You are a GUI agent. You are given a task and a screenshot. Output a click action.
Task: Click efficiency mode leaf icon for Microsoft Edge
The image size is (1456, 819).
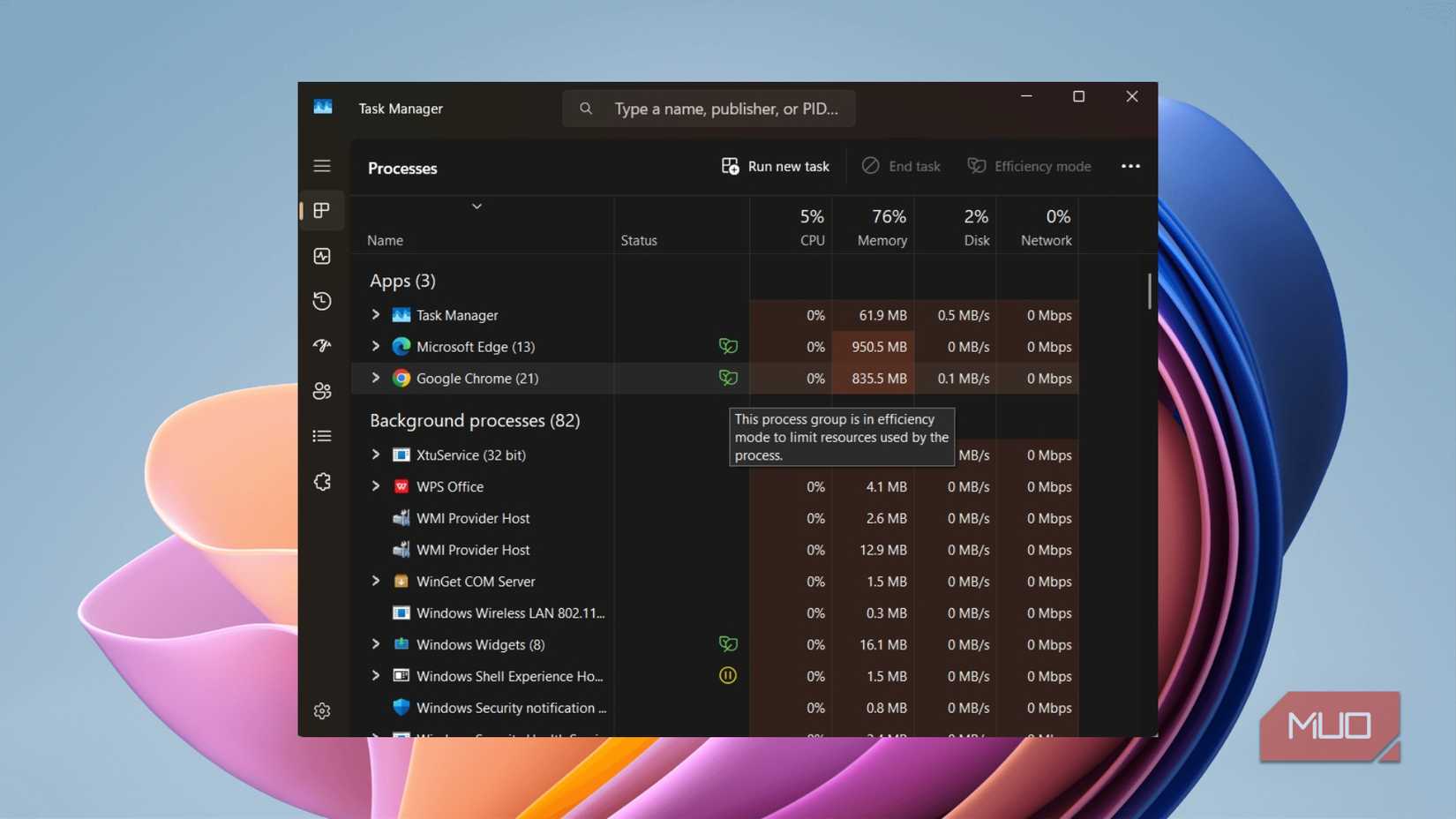728,346
